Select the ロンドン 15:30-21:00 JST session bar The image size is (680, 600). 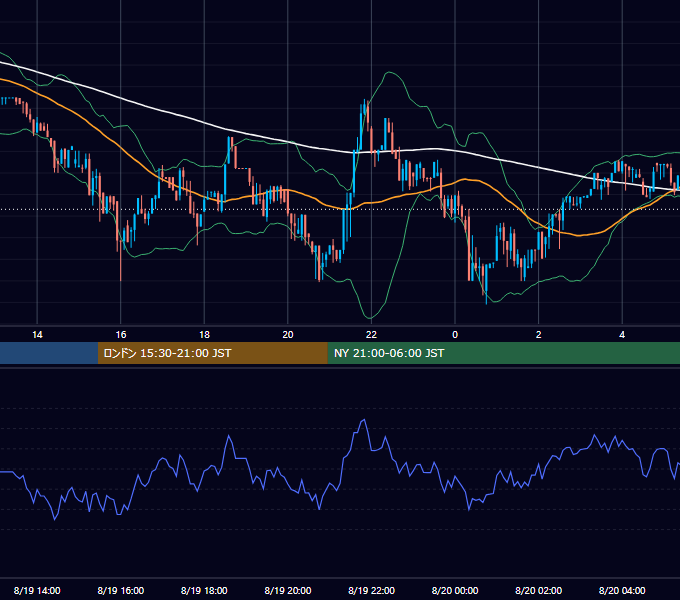click(212, 353)
